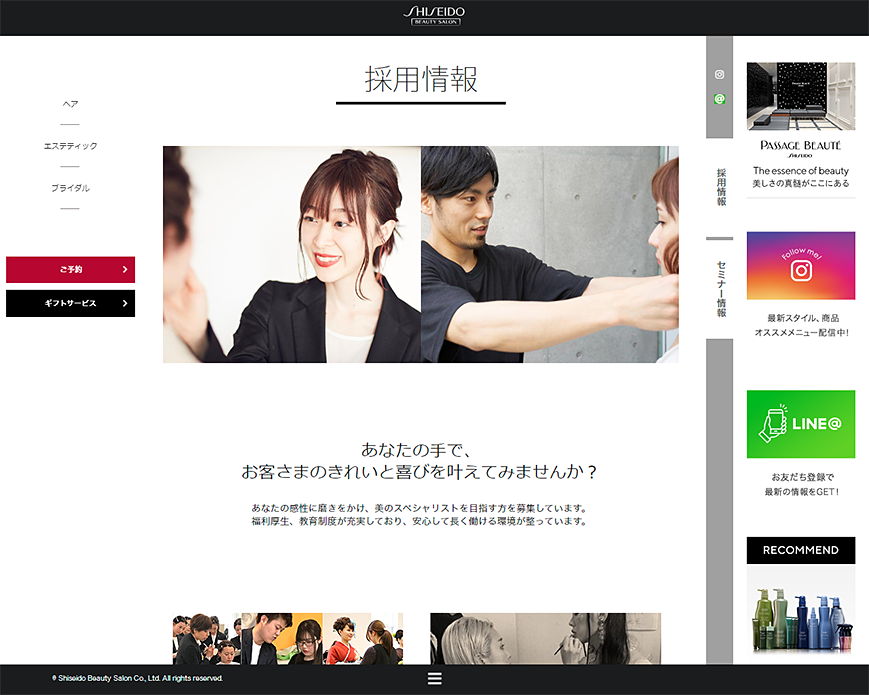Viewport: 869px width, 695px height.
Task: Open the ヘア navigation link
Action: tap(69, 103)
